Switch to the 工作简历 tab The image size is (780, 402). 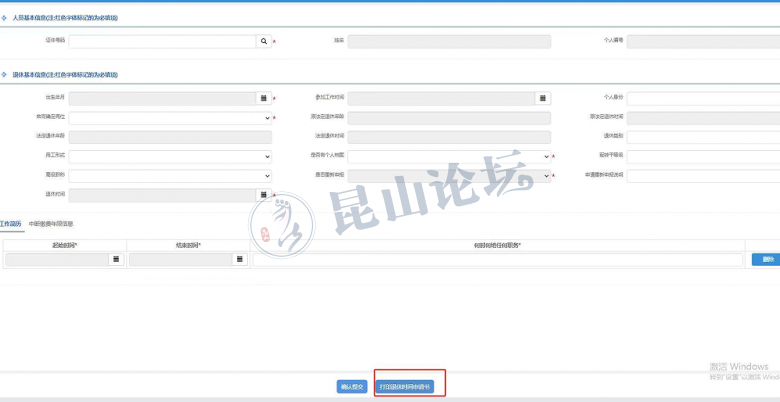click(x=10, y=224)
